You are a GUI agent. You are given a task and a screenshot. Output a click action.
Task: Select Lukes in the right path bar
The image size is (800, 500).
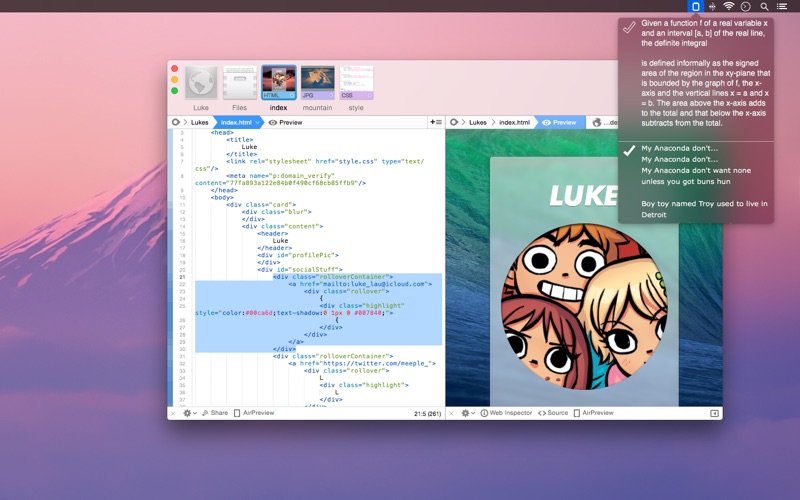tap(478, 122)
